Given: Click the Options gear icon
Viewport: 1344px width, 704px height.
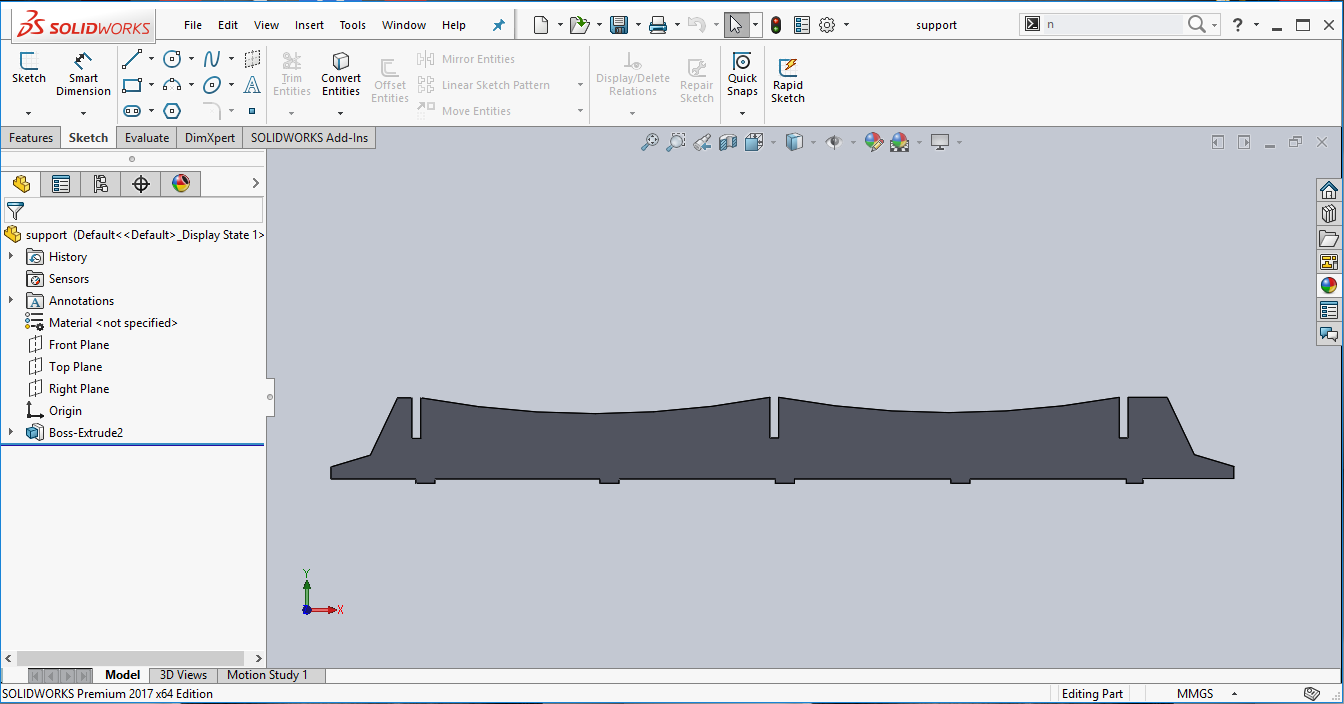Looking at the screenshot, I should 827,25.
